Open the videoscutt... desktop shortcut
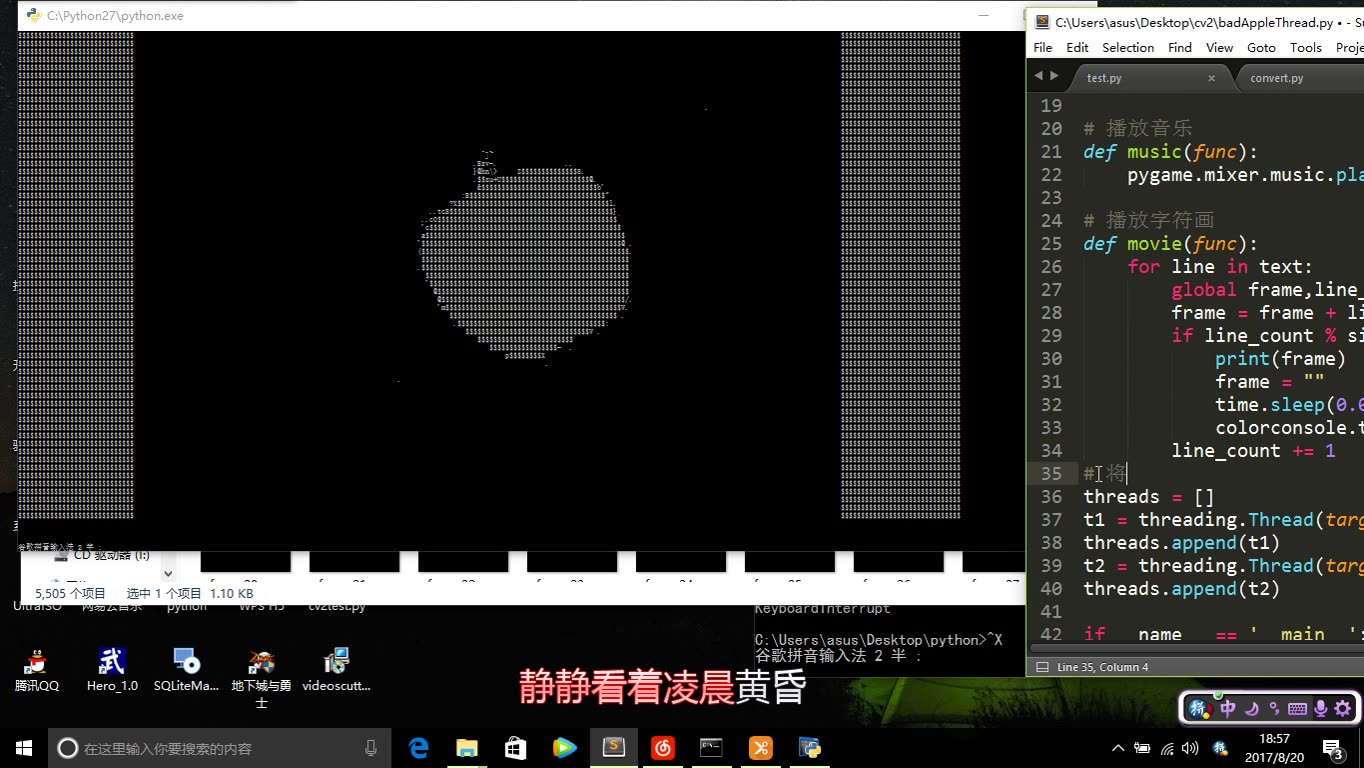This screenshot has height=768, width=1364. point(336,670)
